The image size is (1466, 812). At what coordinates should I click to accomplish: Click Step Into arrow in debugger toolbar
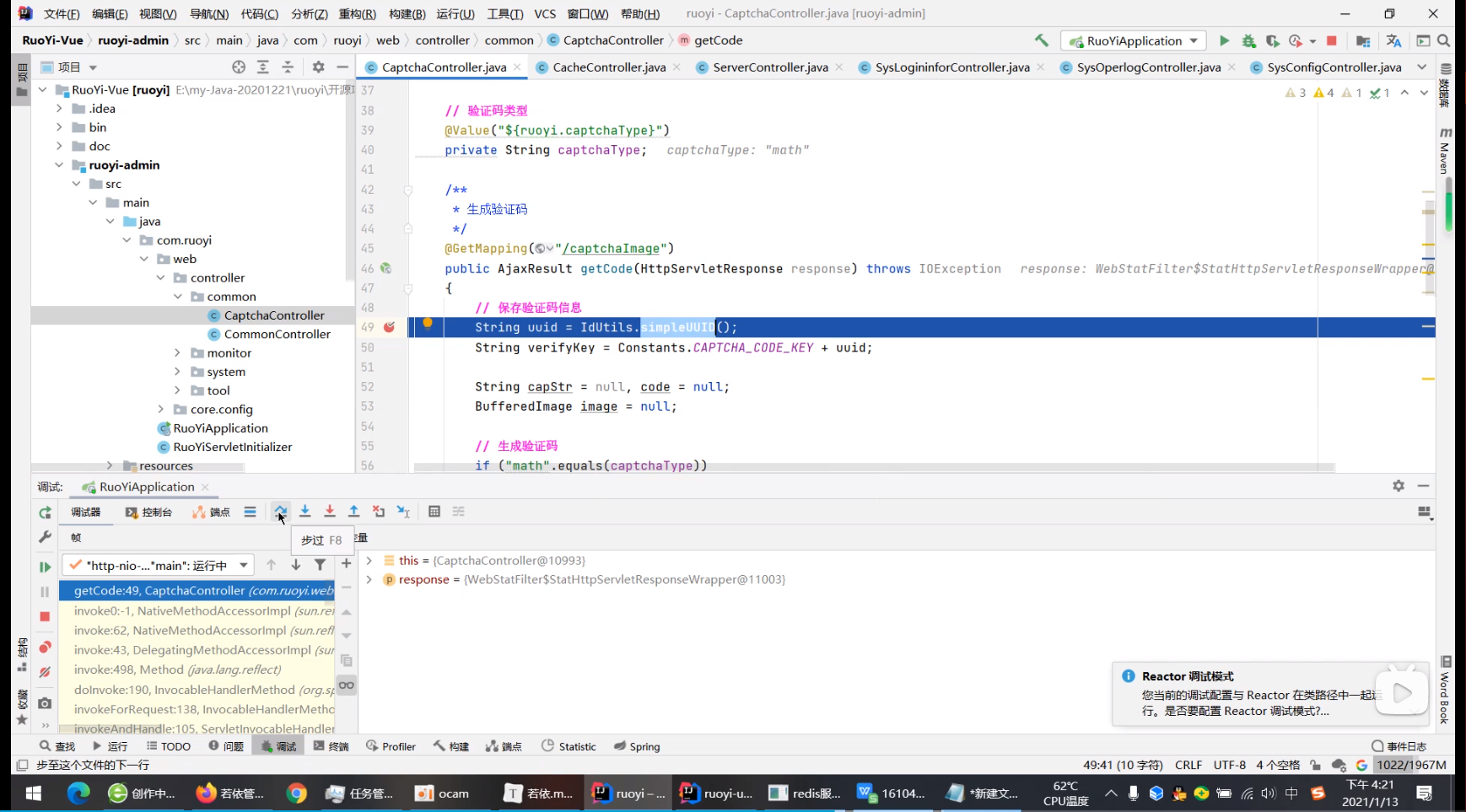pos(305,511)
